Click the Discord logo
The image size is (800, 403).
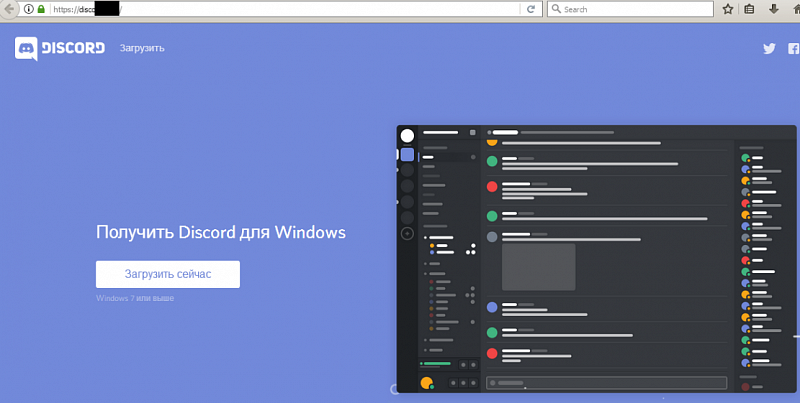[x=60, y=48]
